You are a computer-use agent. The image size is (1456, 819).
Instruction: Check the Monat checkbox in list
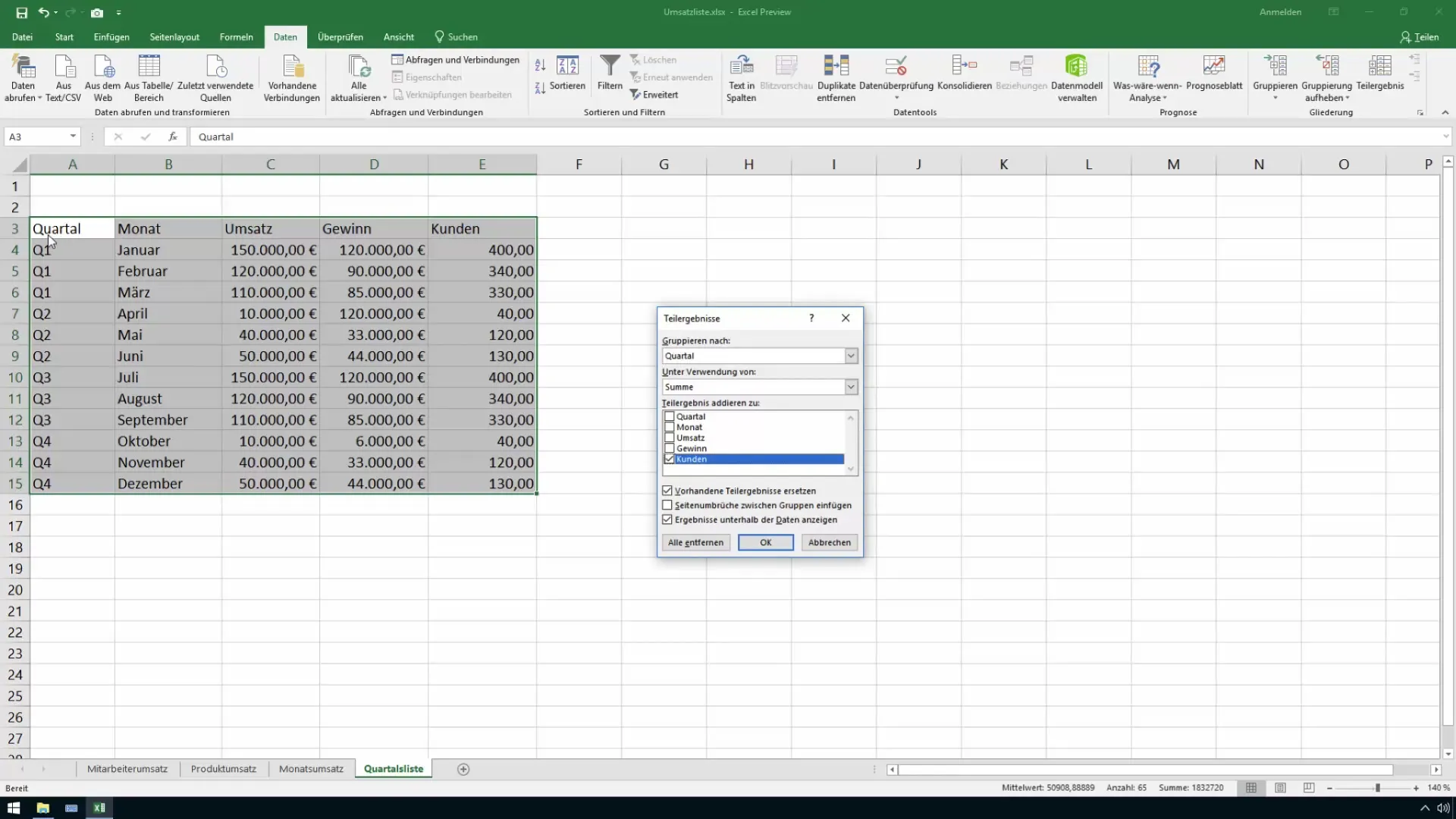669,427
